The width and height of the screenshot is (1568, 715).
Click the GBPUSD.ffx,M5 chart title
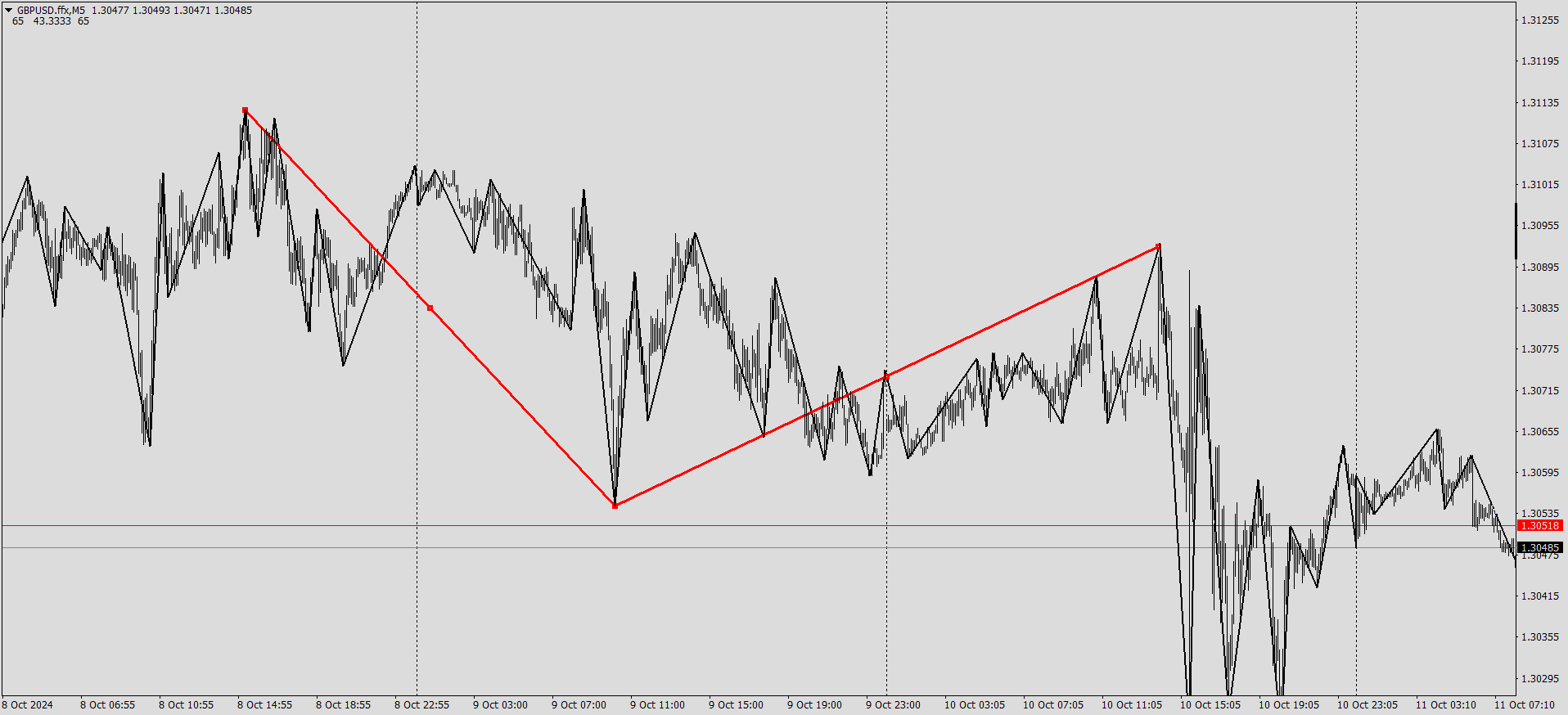coord(51,11)
